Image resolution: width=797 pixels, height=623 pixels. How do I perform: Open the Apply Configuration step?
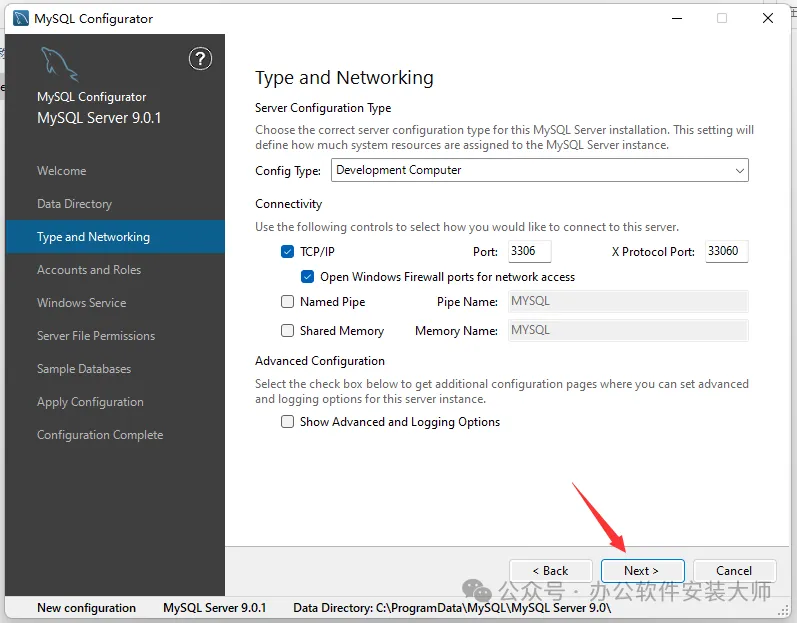[x=90, y=402]
